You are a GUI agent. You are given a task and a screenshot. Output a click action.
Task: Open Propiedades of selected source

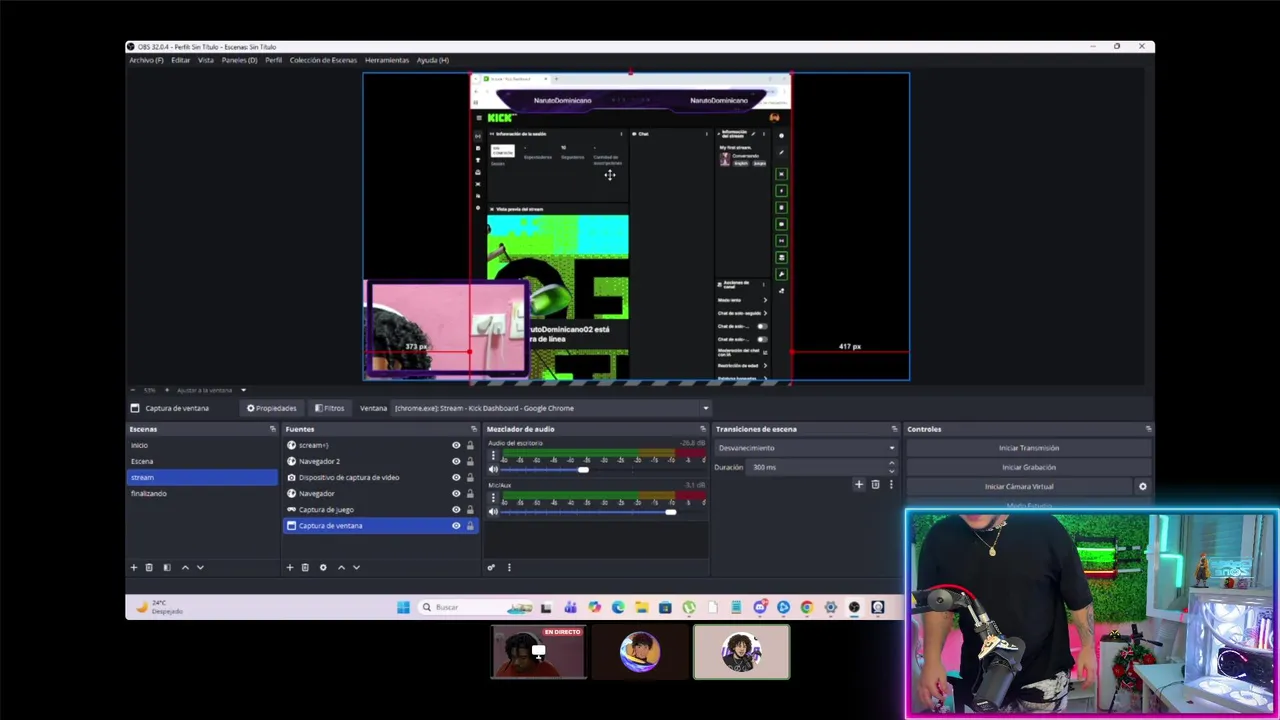[x=271, y=408]
